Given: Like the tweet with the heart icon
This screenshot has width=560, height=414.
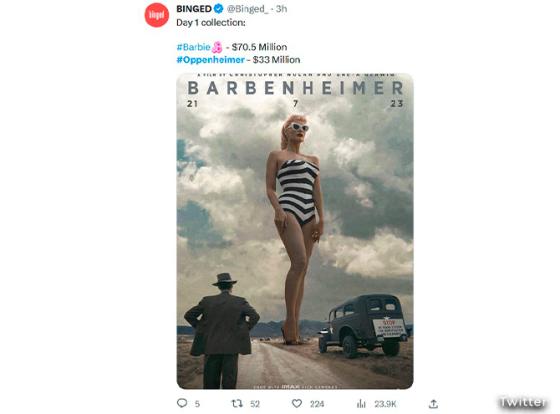Looking at the screenshot, I should 297,404.
